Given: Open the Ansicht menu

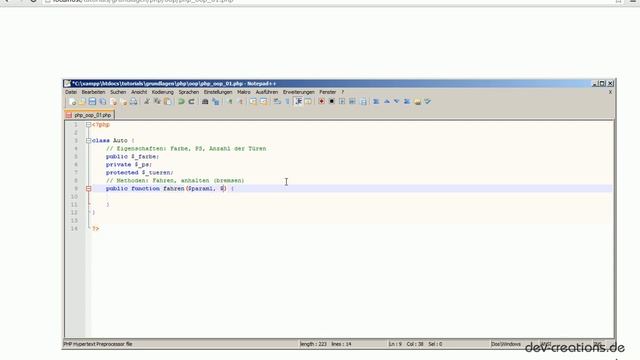Looking at the screenshot, I should [x=139, y=92].
